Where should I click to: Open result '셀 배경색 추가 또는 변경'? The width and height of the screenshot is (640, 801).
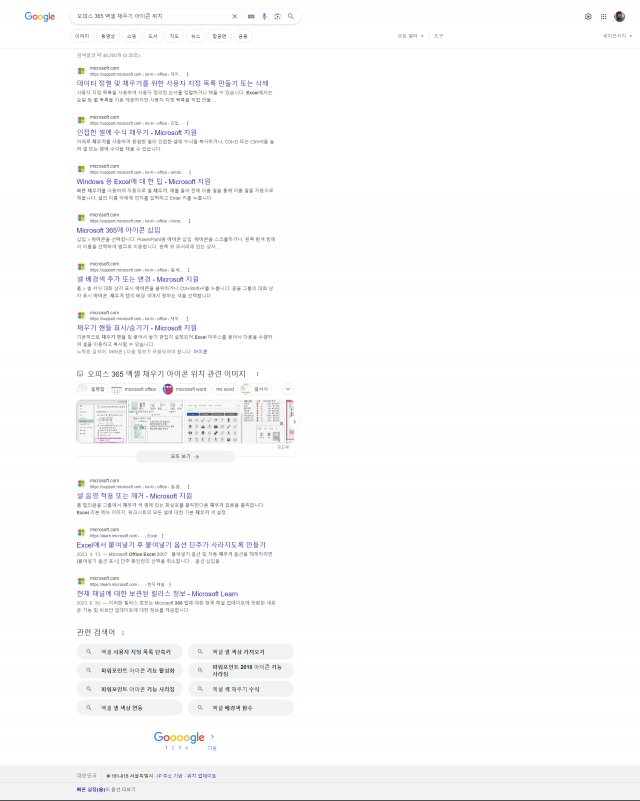(x=137, y=279)
